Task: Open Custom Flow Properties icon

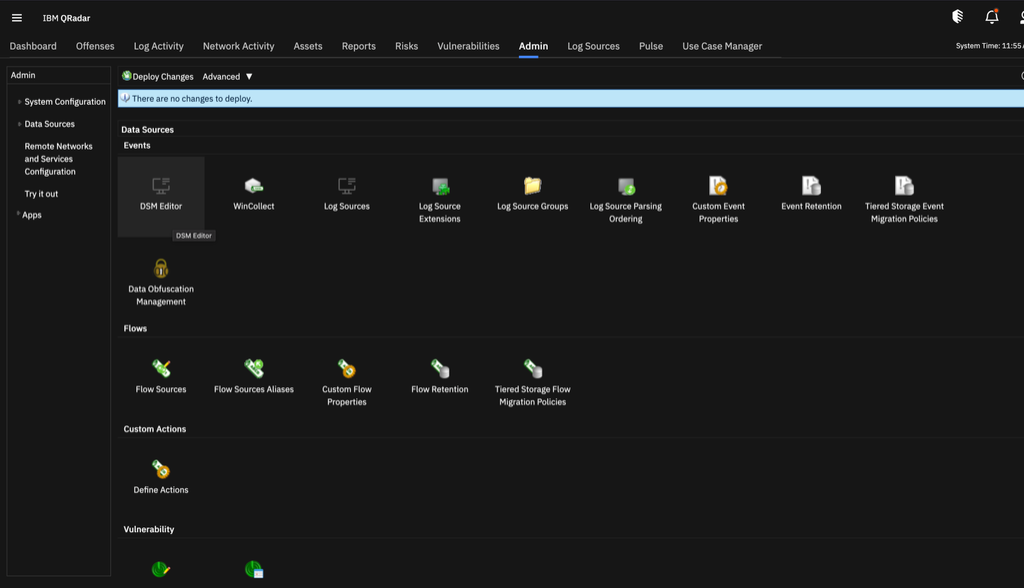Action: [x=347, y=368]
